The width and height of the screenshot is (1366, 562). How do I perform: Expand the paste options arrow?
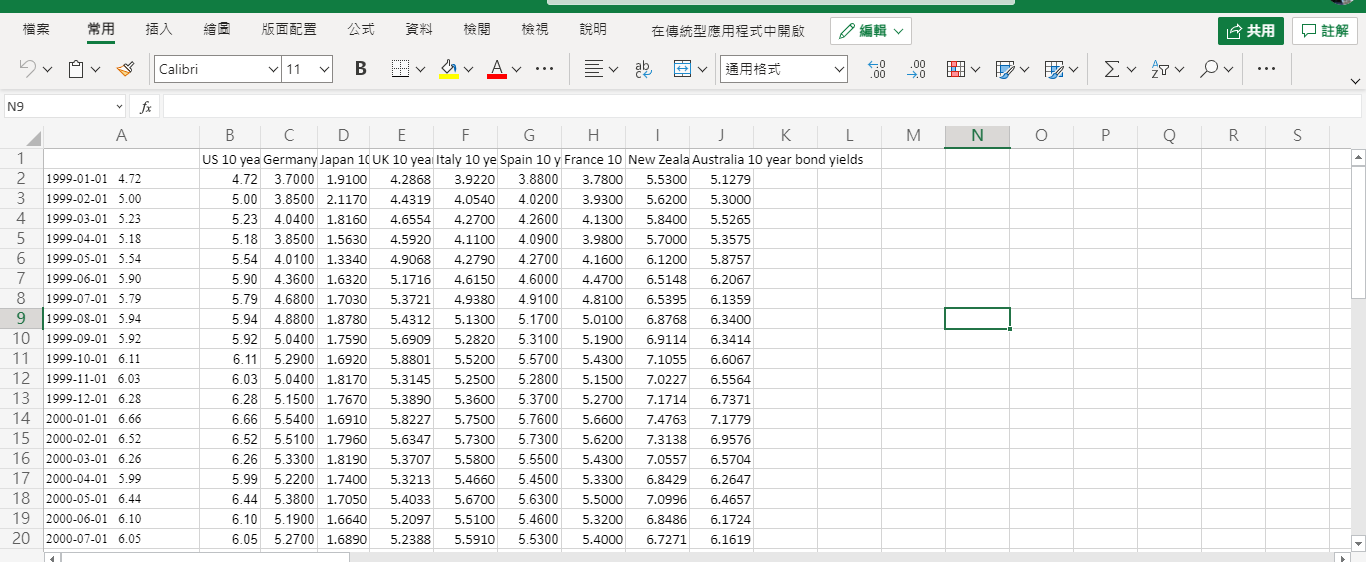[96, 70]
